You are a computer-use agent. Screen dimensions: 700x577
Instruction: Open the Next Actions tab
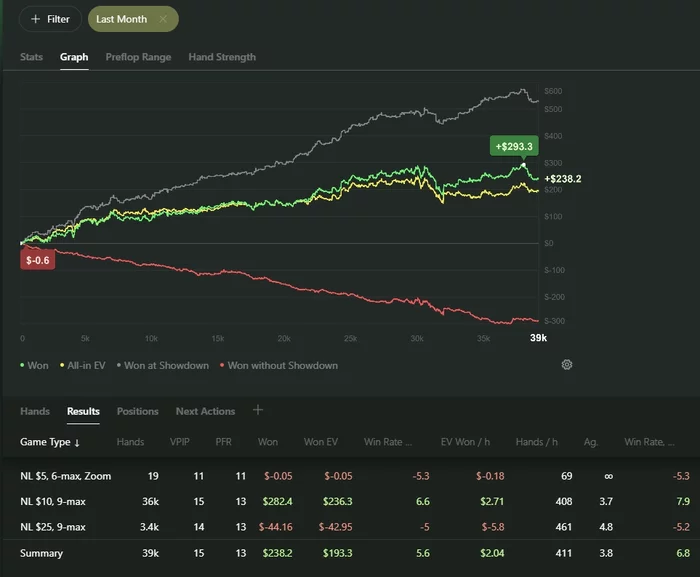205,411
